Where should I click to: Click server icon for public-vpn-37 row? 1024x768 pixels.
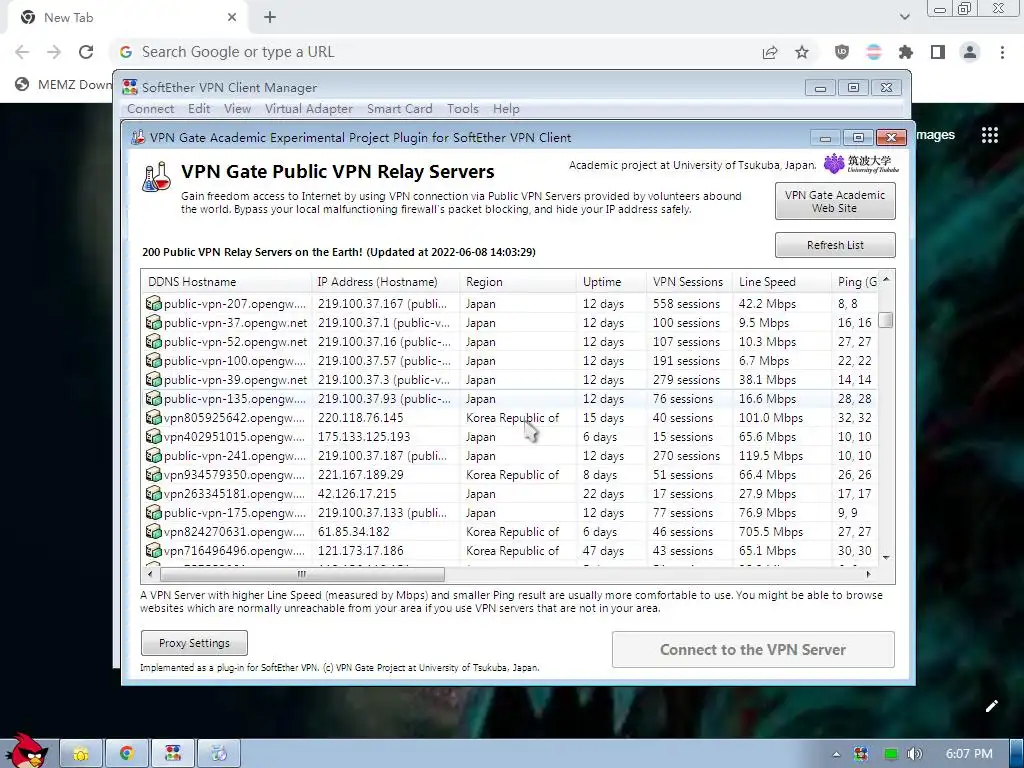pos(153,323)
